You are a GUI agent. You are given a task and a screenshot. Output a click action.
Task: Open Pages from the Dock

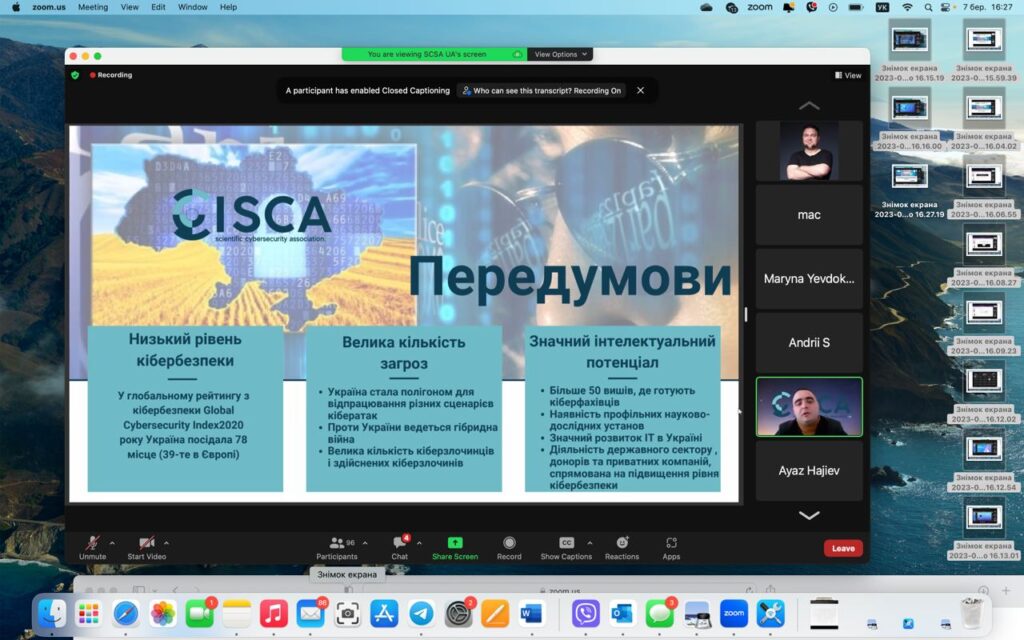tap(495, 613)
